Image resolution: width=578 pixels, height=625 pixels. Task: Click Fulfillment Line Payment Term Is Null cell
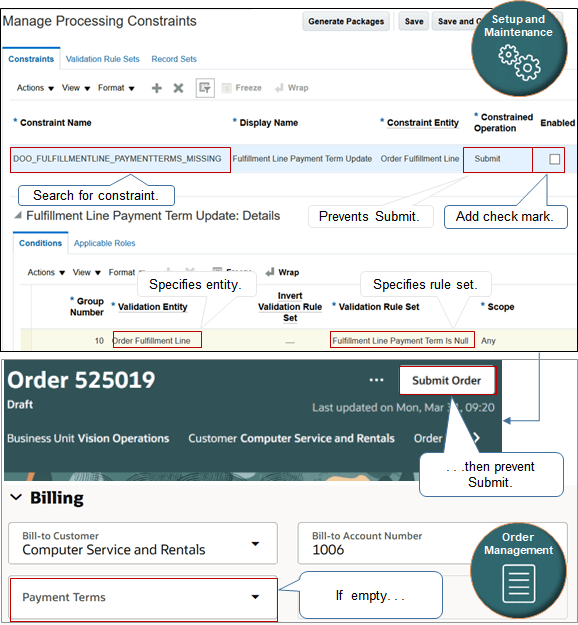point(402,340)
